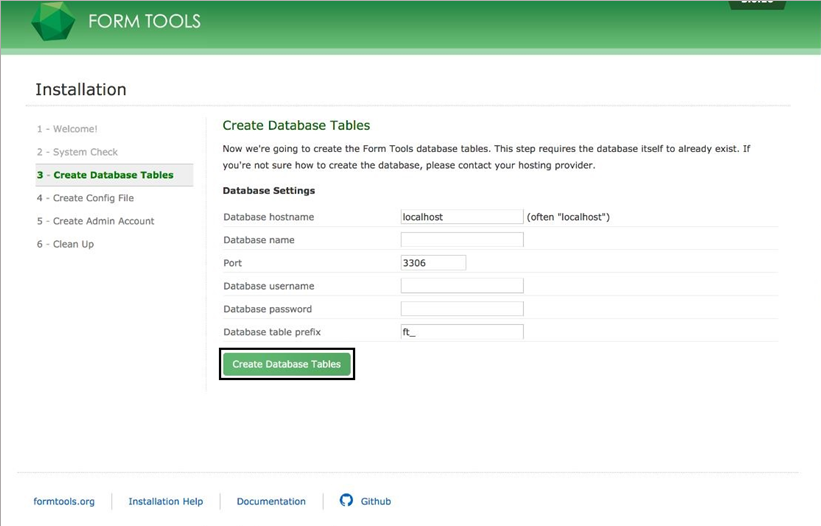Open the Github footer link
The height and width of the screenshot is (526, 821).
(x=375, y=501)
